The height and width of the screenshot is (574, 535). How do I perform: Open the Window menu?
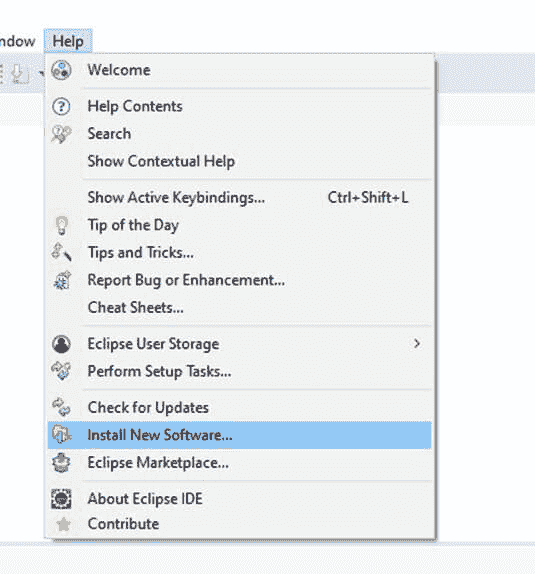coord(17,41)
